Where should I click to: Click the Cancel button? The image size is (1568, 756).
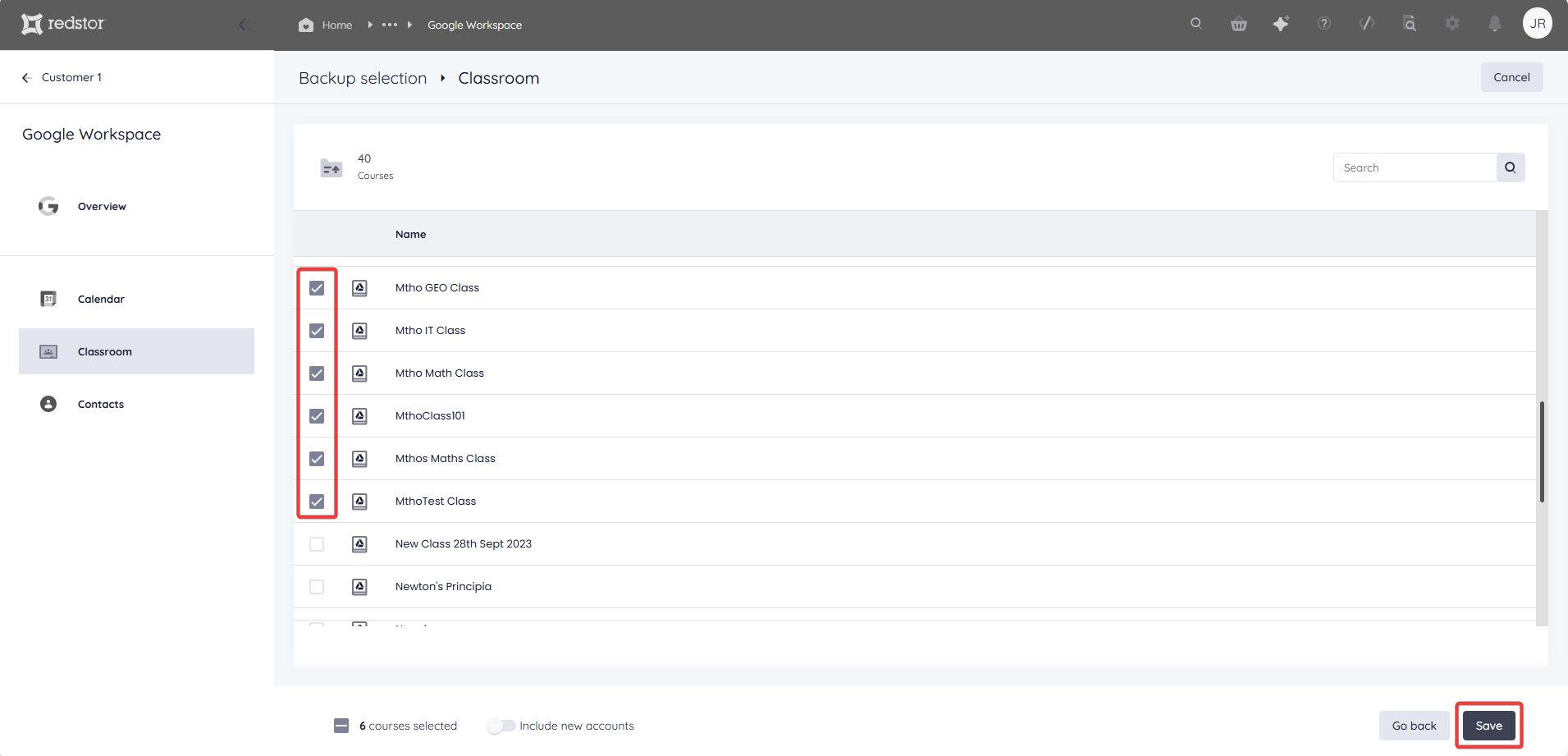tap(1511, 77)
